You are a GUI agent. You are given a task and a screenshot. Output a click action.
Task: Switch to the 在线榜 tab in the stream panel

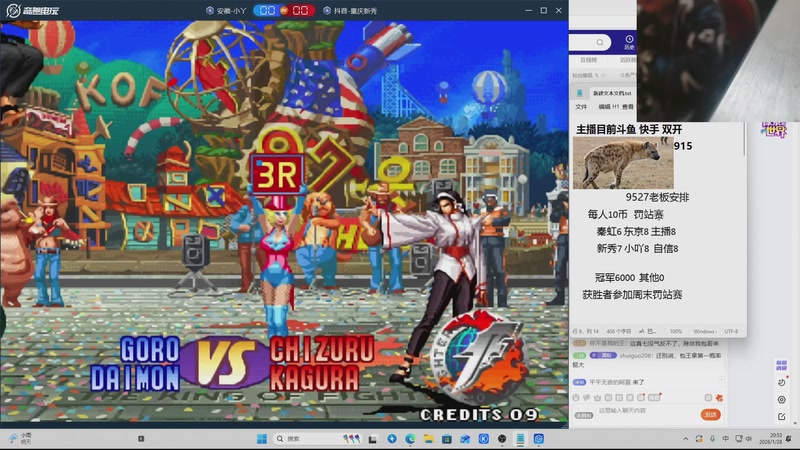pyautogui.click(x=588, y=60)
